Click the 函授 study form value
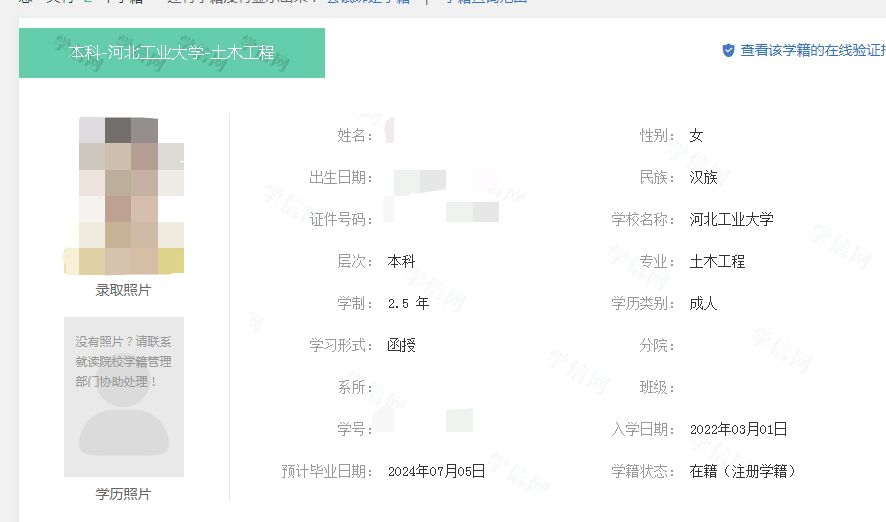This screenshot has height=522, width=886. click(401, 345)
